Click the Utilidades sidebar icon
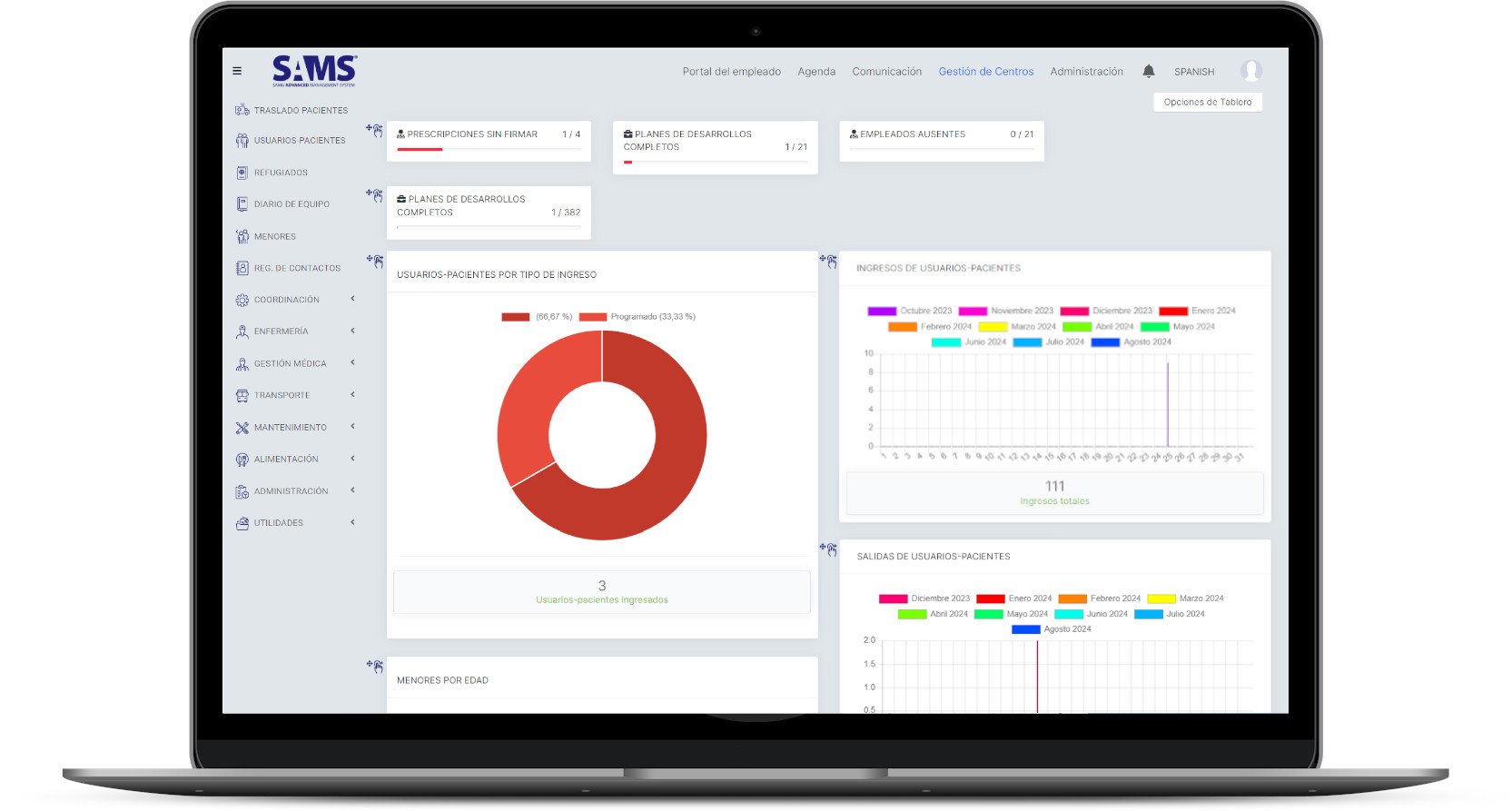Screen dimensions: 1512x811 242,523
